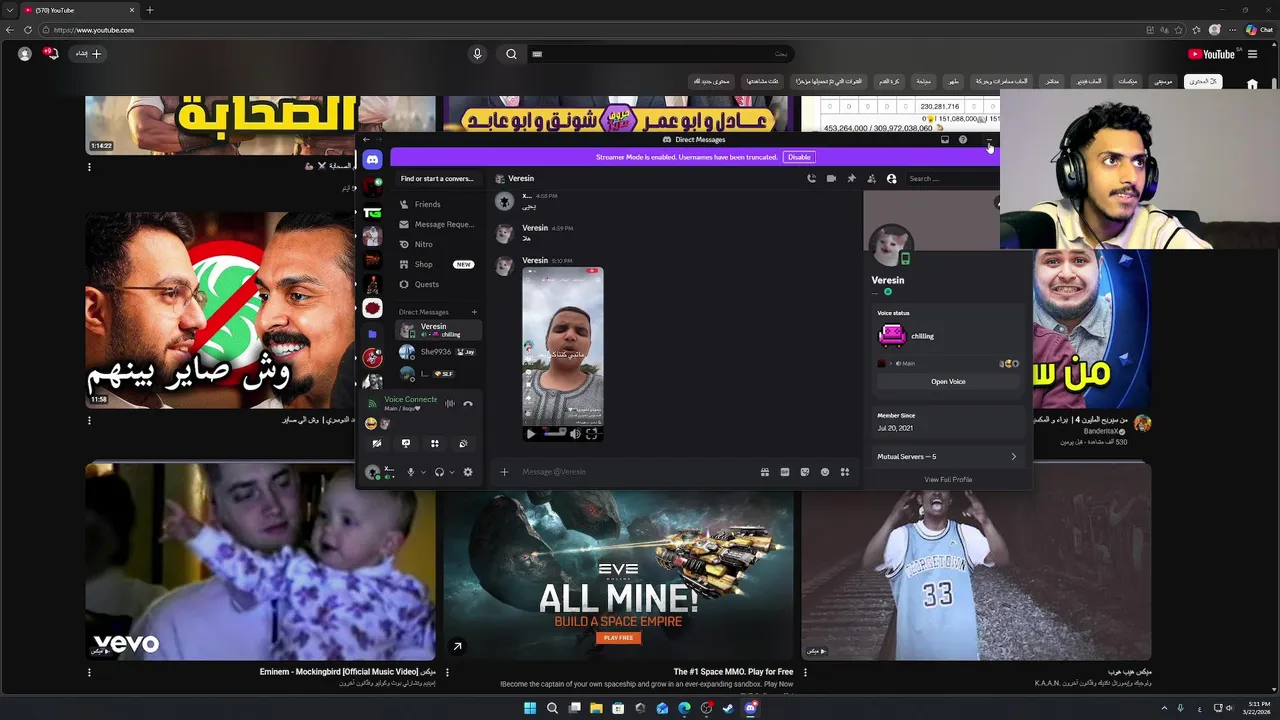The height and width of the screenshot is (720, 1280).
Task: Open apps launcher in message bar
Action: [845, 472]
